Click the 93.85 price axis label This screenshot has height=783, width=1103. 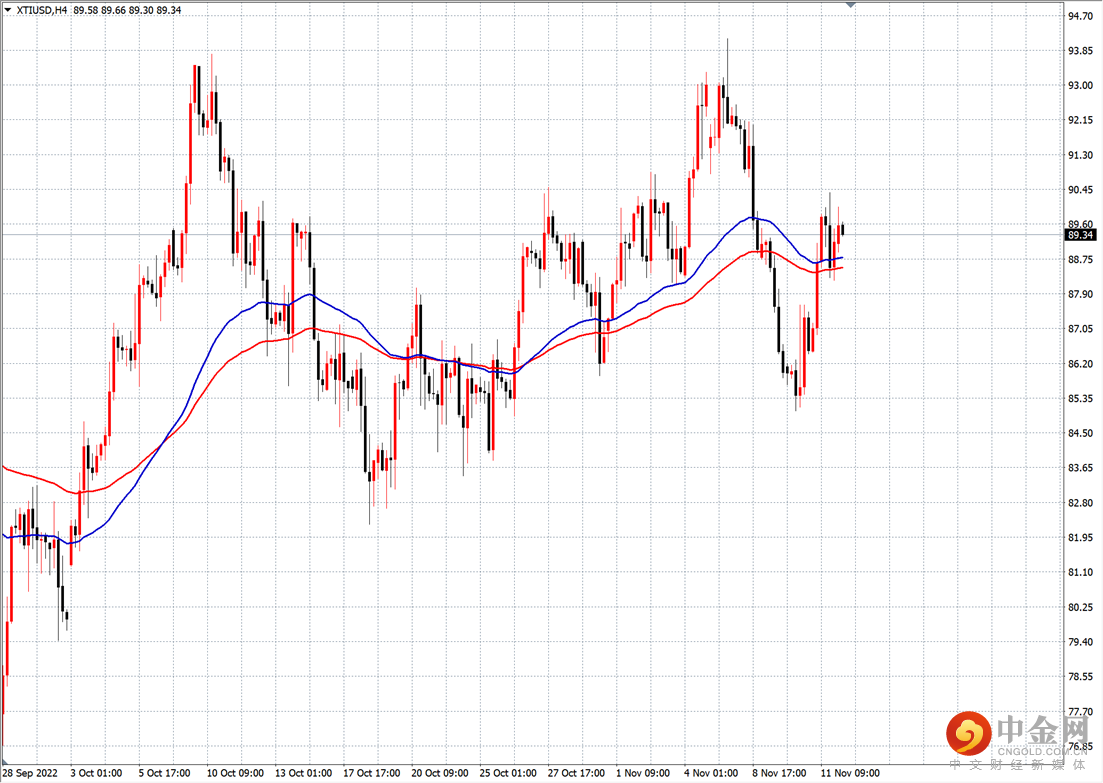point(1080,51)
